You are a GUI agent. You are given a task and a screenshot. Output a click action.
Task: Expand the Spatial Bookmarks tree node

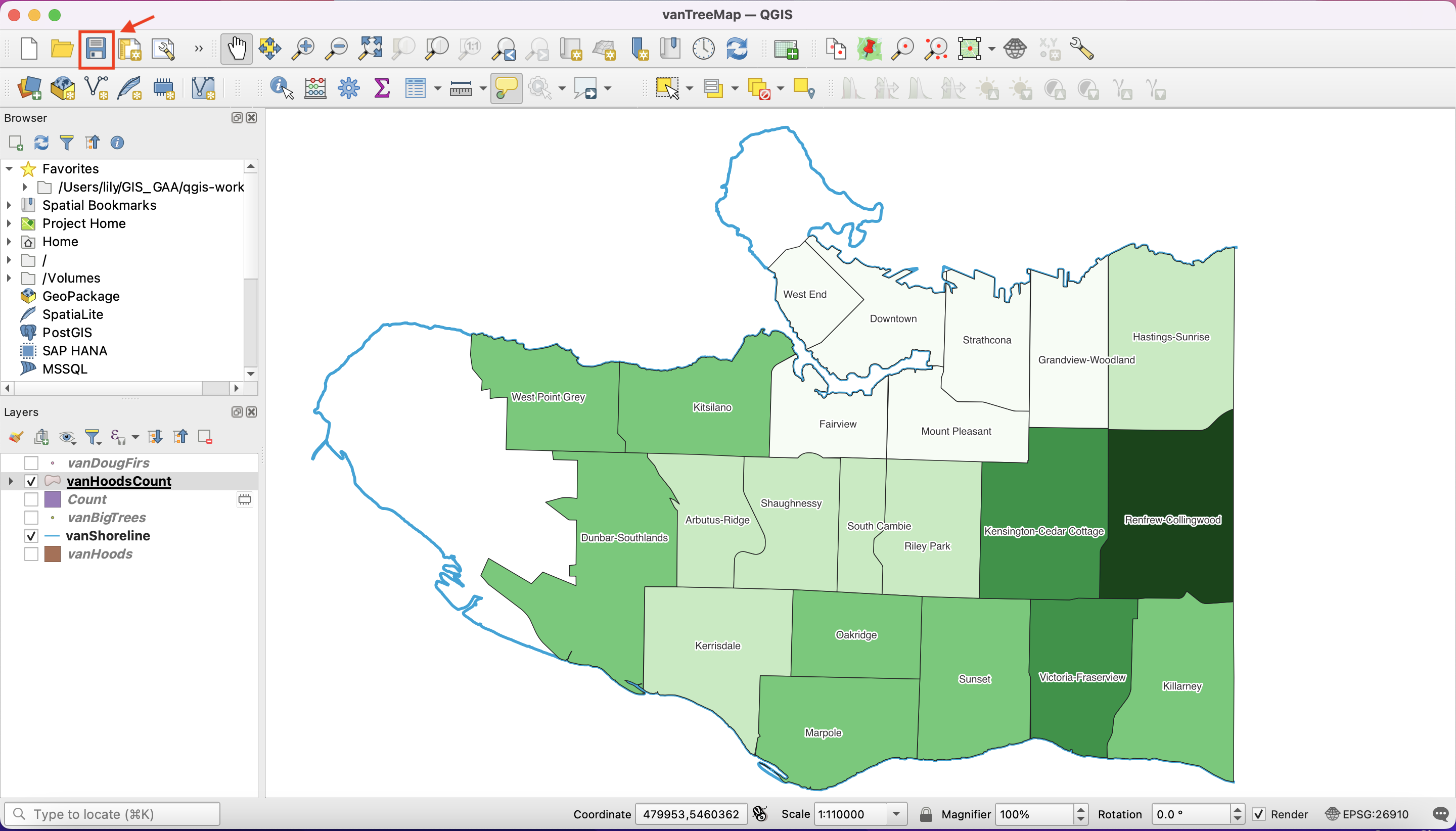click(x=9, y=205)
